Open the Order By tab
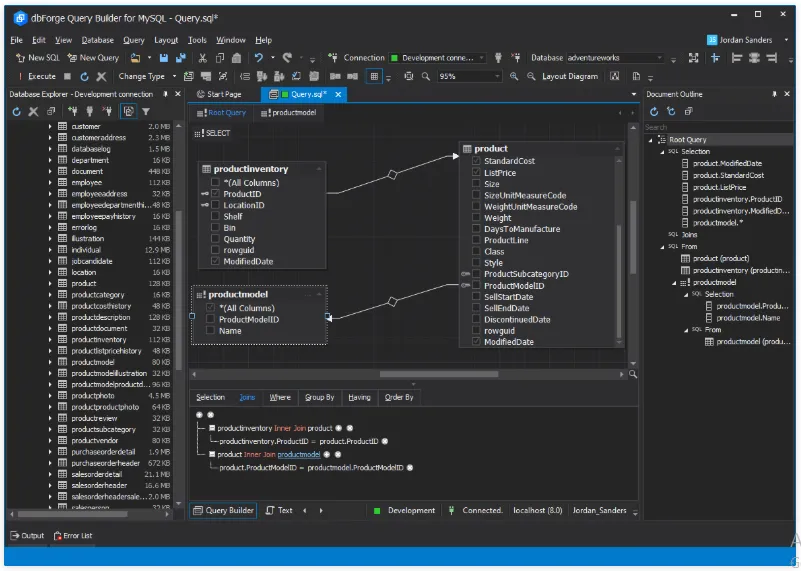 [x=399, y=397]
